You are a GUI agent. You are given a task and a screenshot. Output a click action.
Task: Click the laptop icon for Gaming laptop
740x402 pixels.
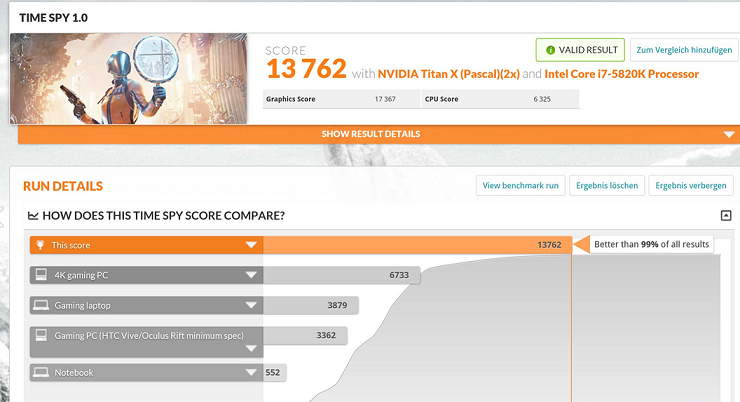click(x=41, y=305)
